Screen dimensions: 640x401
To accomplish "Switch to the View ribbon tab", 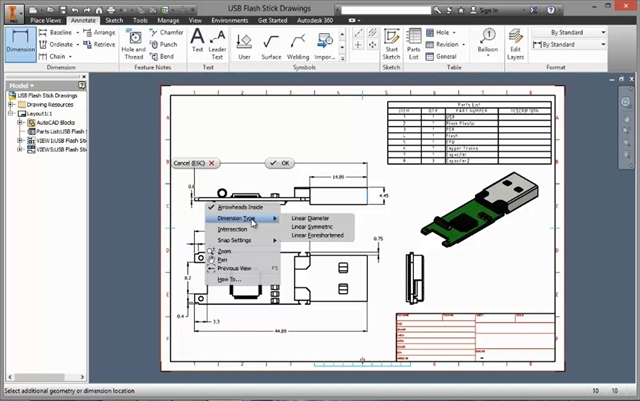I will [195, 20].
